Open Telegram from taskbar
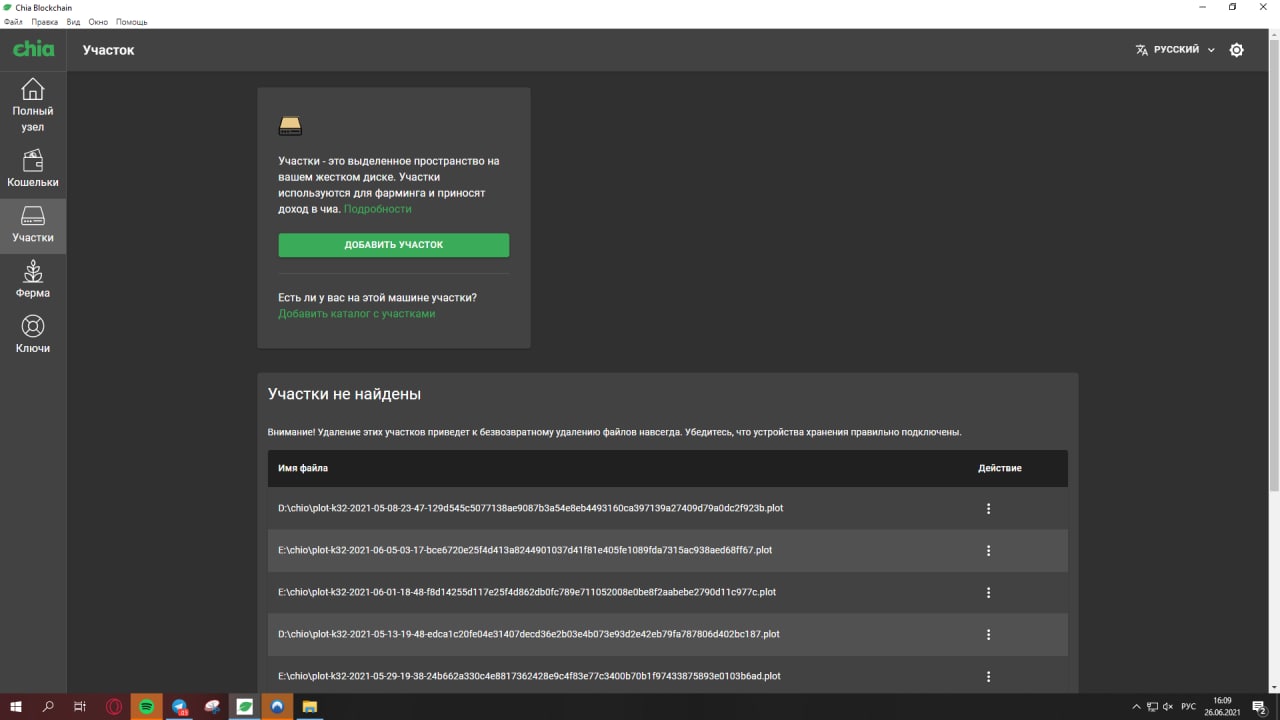Viewport: 1280px width, 720px height. pos(180,707)
